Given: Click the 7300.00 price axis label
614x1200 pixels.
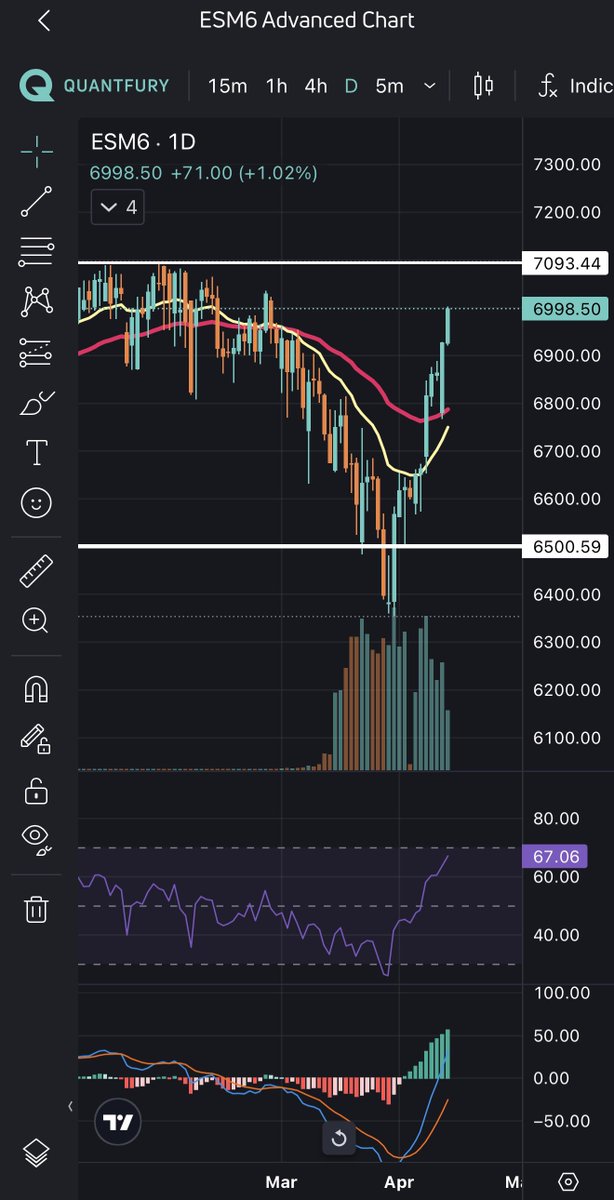Looking at the screenshot, I should (x=568, y=164).
